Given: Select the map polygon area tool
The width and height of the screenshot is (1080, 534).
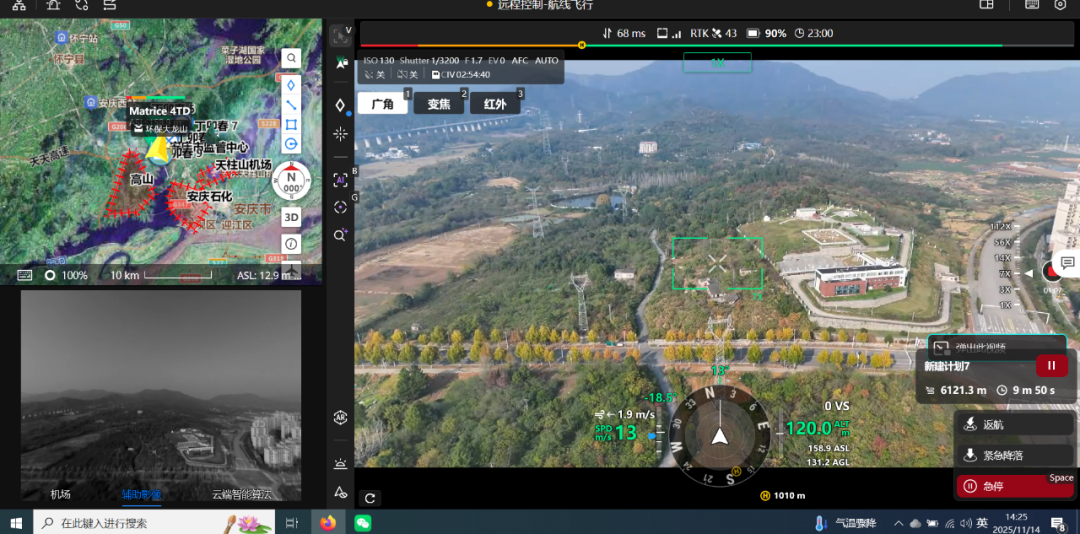Looking at the screenshot, I should (291, 124).
